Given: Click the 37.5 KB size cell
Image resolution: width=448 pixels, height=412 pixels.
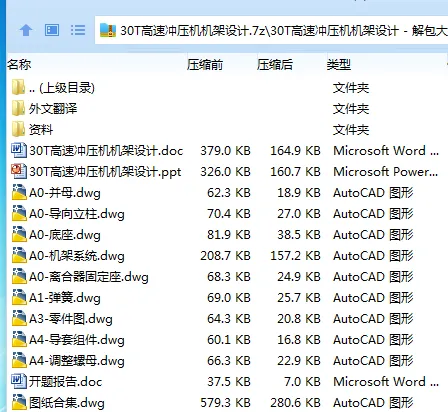Looking at the screenshot, I should click(x=229, y=382).
